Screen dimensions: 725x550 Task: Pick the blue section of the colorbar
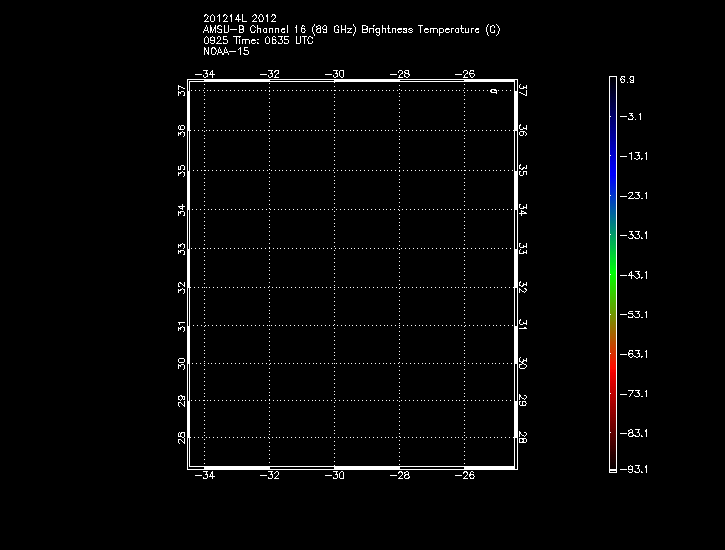[612, 170]
